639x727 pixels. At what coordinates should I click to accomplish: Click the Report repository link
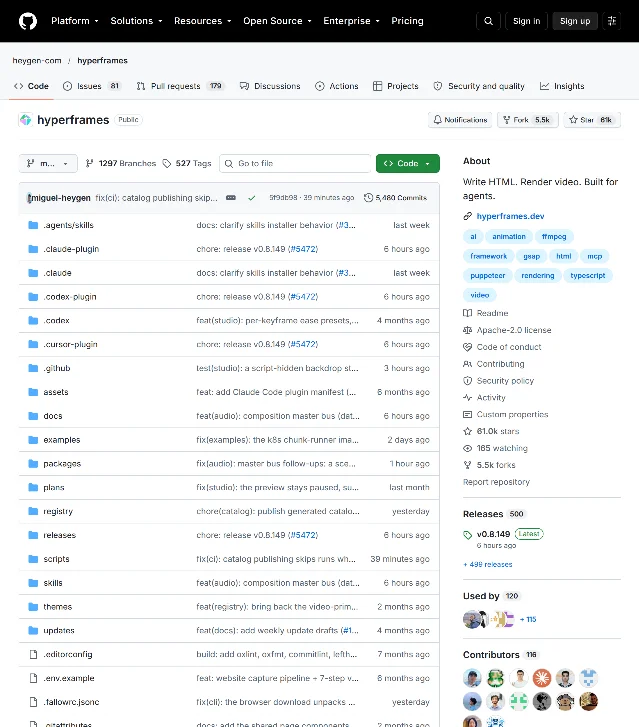[x=496, y=482]
